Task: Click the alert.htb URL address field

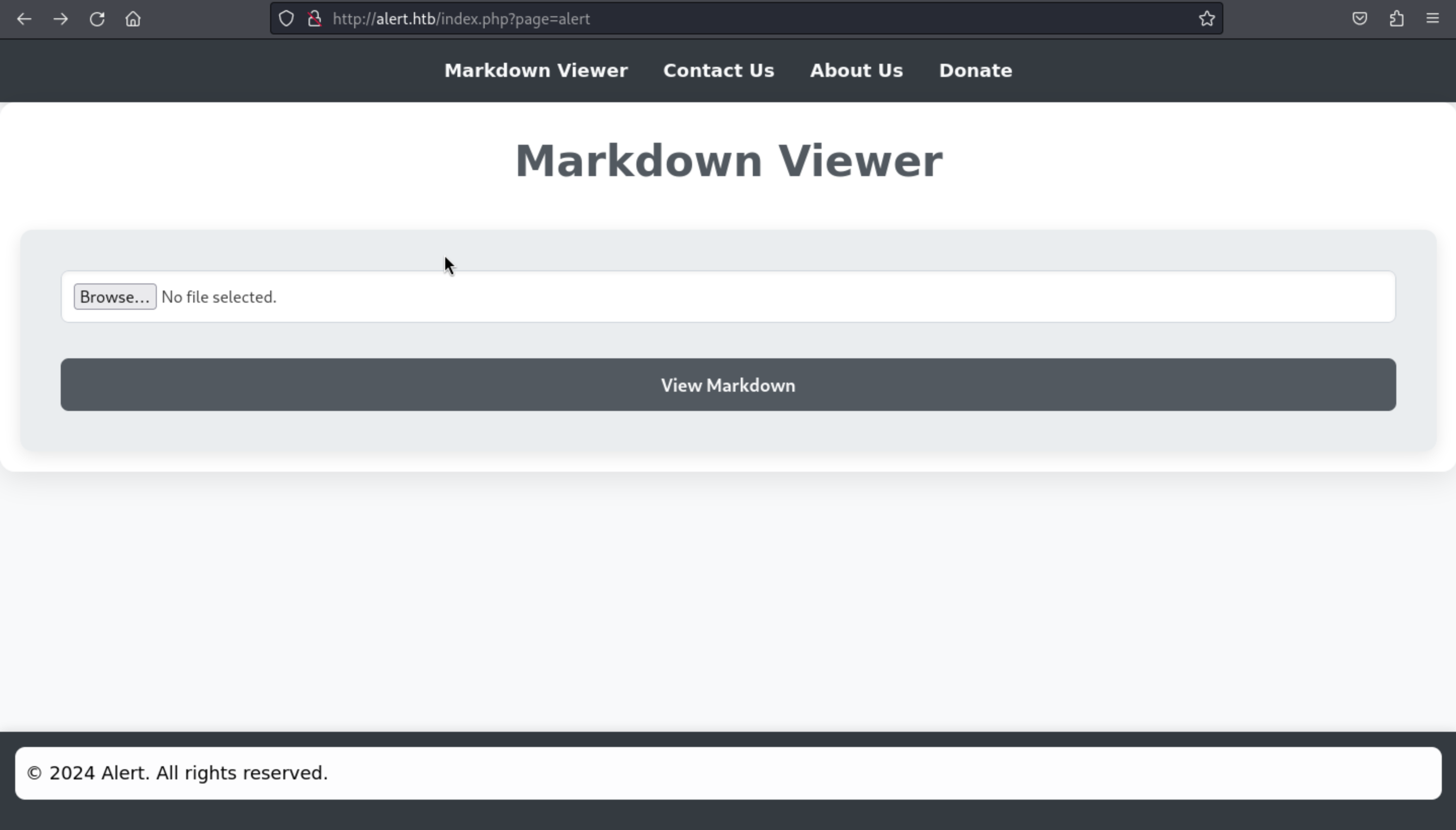Action: click(741, 19)
